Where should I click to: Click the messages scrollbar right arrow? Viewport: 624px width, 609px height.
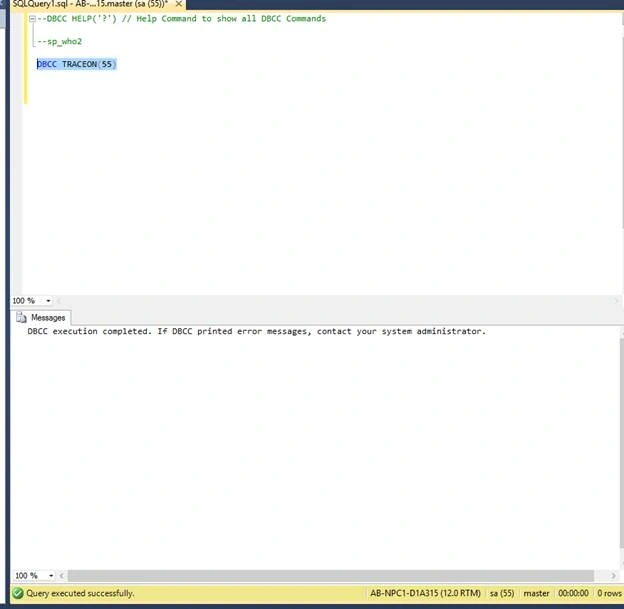point(613,576)
